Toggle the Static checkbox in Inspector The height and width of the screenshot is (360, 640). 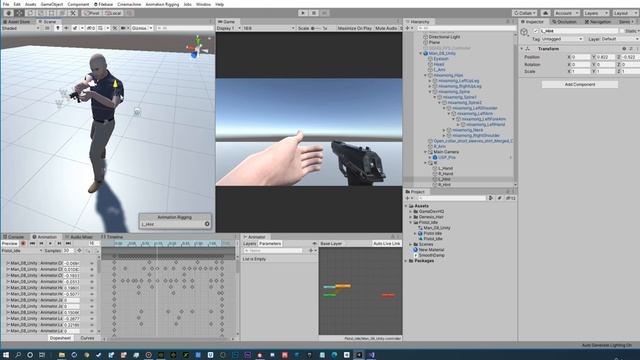pyautogui.click(x=622, y=31)
